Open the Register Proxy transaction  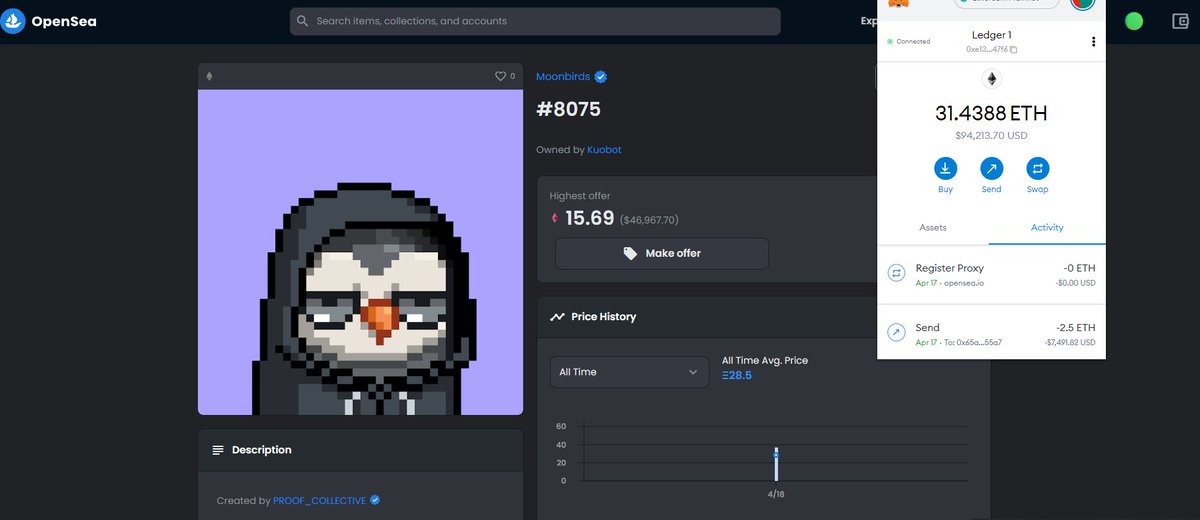[991, 275]
